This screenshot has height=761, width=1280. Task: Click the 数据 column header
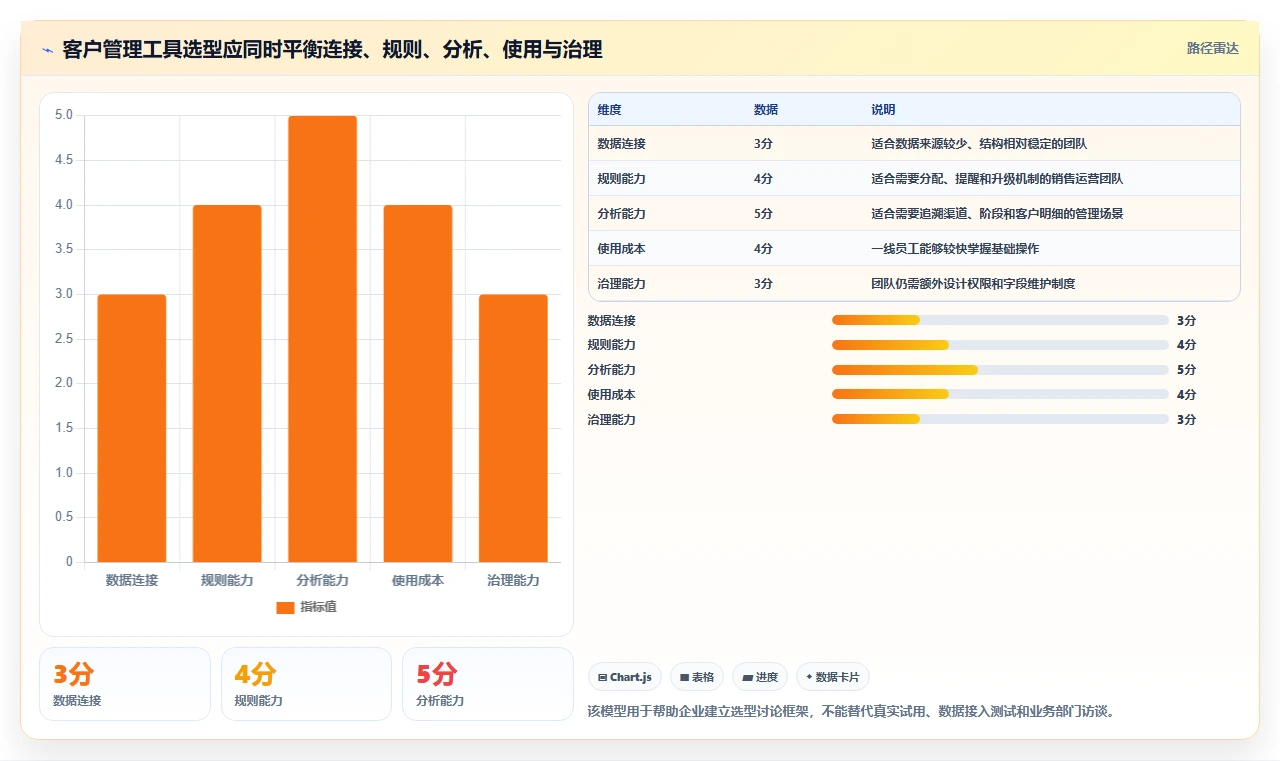coord(766,110)
